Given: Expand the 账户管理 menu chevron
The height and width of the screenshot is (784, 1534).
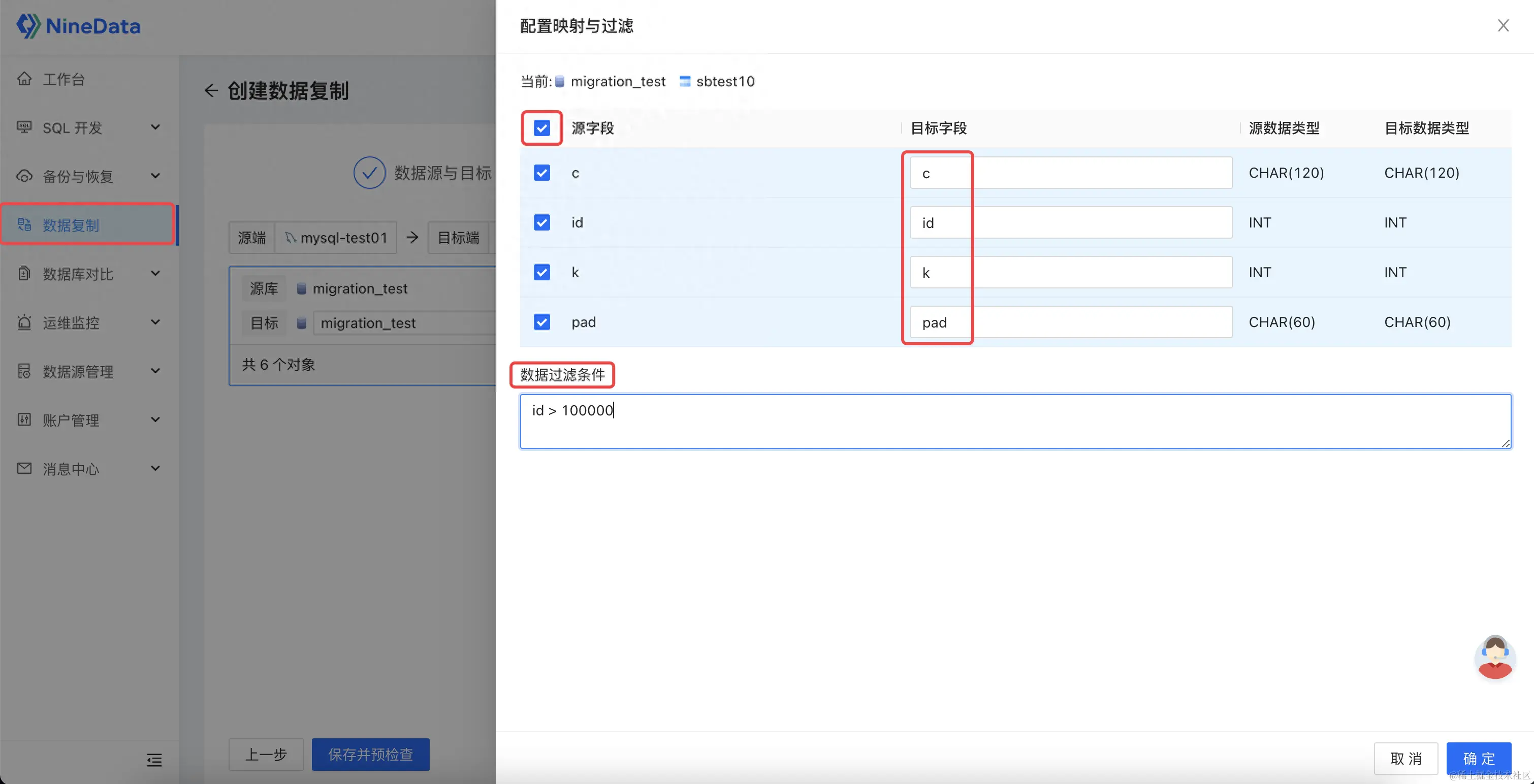Looking at the screenshot, I should click(x=155, y=420).
